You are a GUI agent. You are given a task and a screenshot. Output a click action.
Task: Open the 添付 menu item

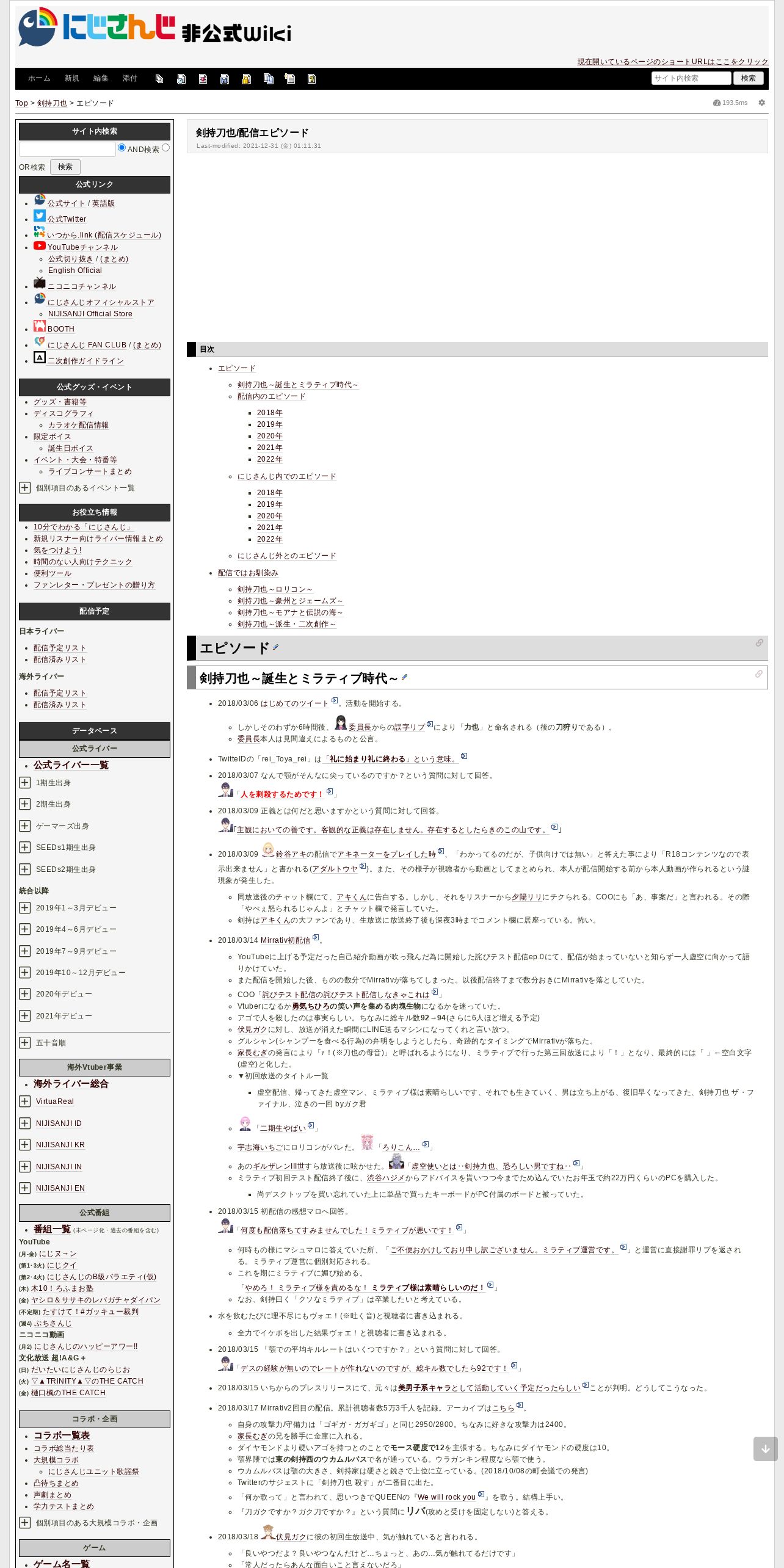pyautogui.click(x=129, y=79)
